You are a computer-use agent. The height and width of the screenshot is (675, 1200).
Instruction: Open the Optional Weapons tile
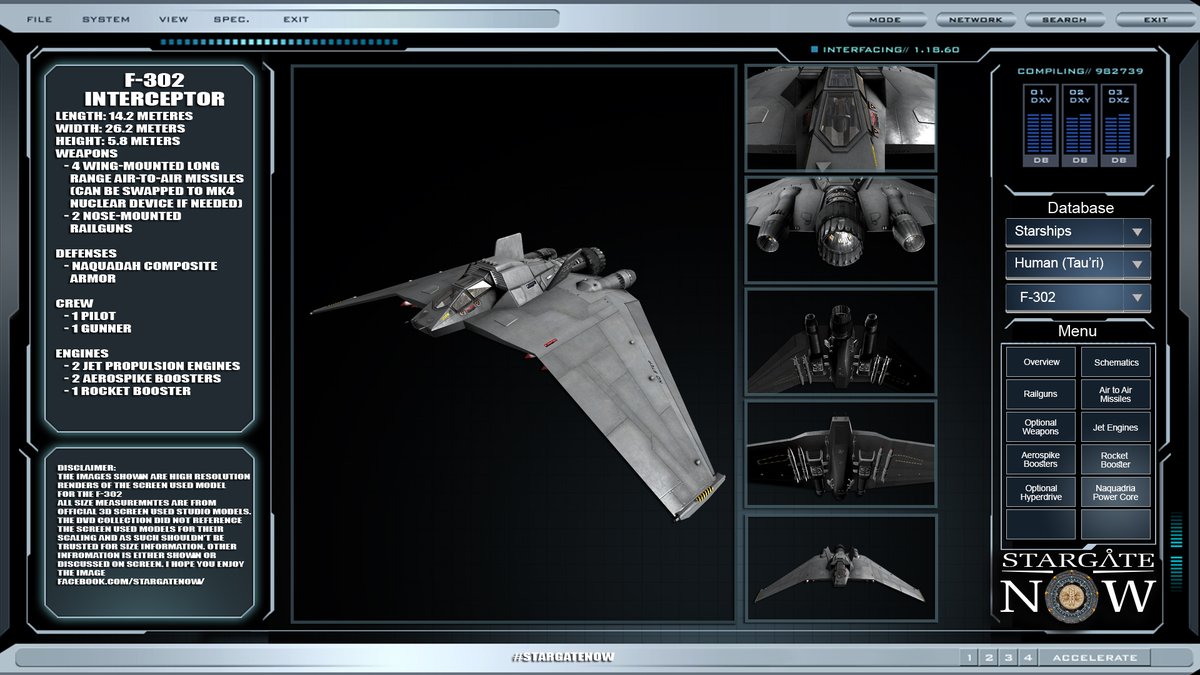pyautogui.click(x=1040, y=427)
